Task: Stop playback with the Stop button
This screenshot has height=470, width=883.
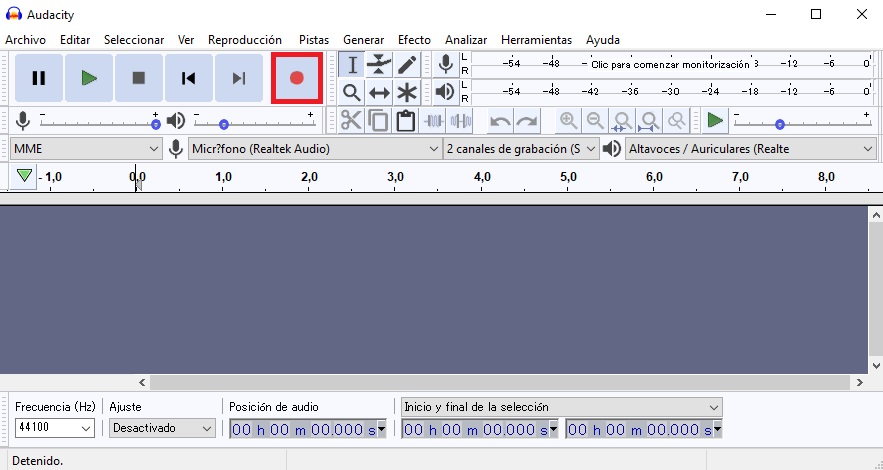Action: pos(139,78)
